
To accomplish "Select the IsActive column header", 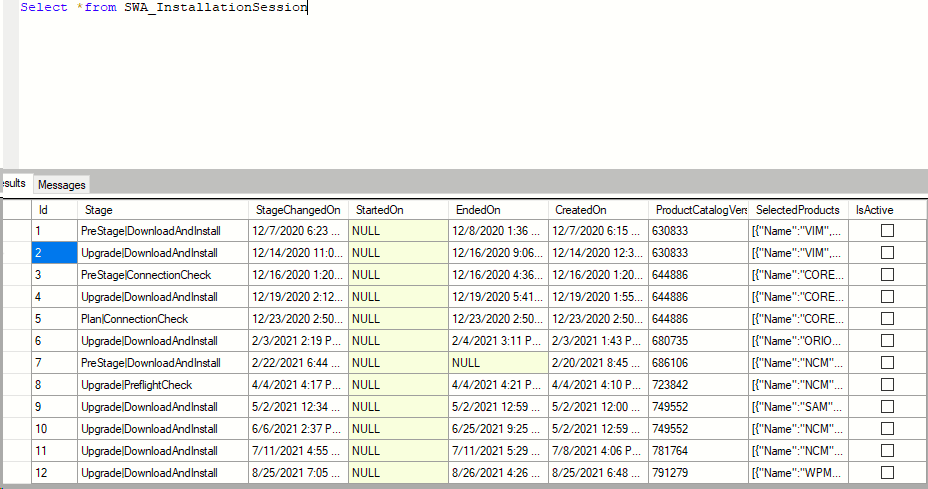I will (887, 210).
